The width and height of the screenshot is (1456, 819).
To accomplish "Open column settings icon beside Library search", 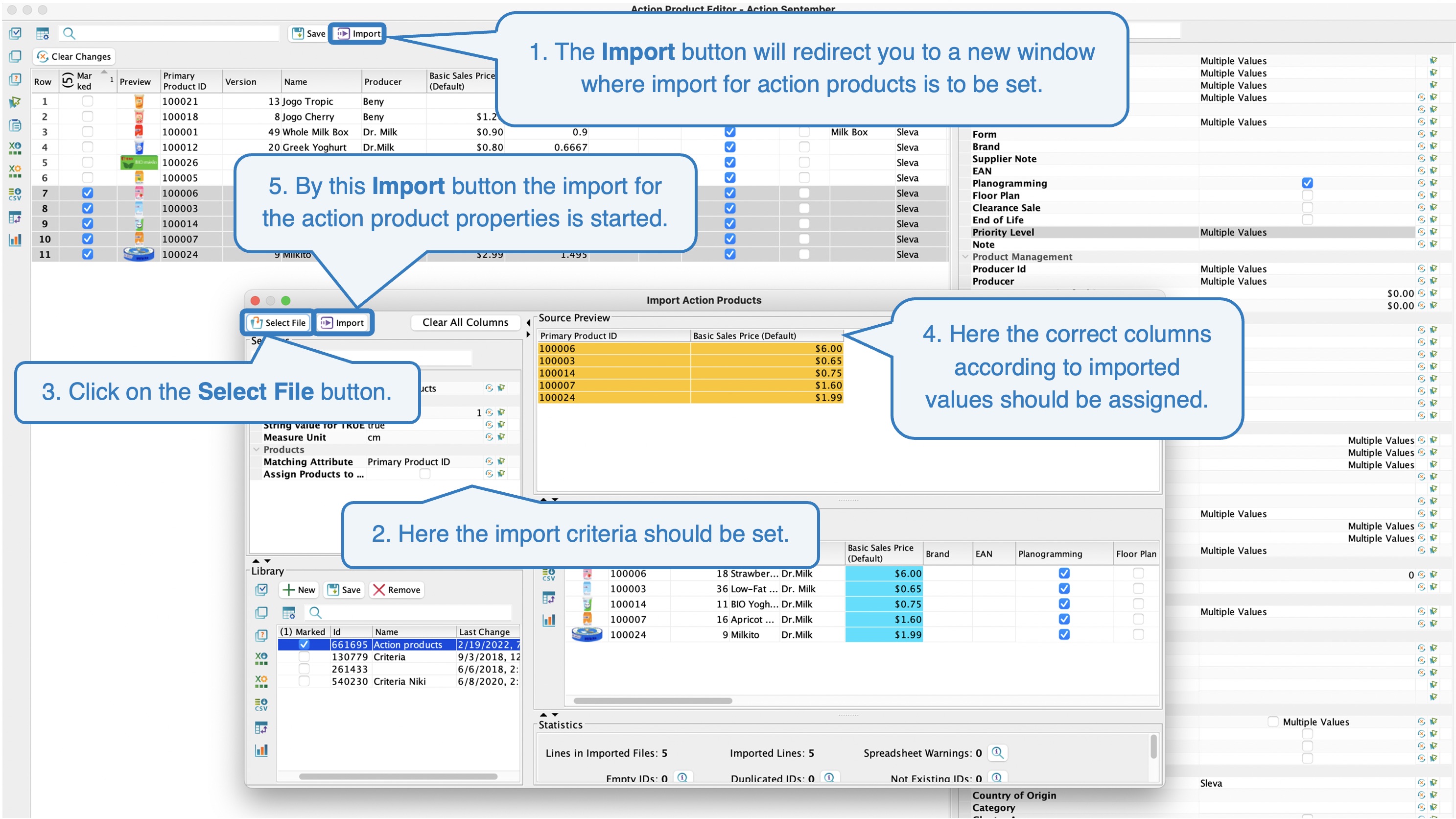I will (x=289, y=613).
